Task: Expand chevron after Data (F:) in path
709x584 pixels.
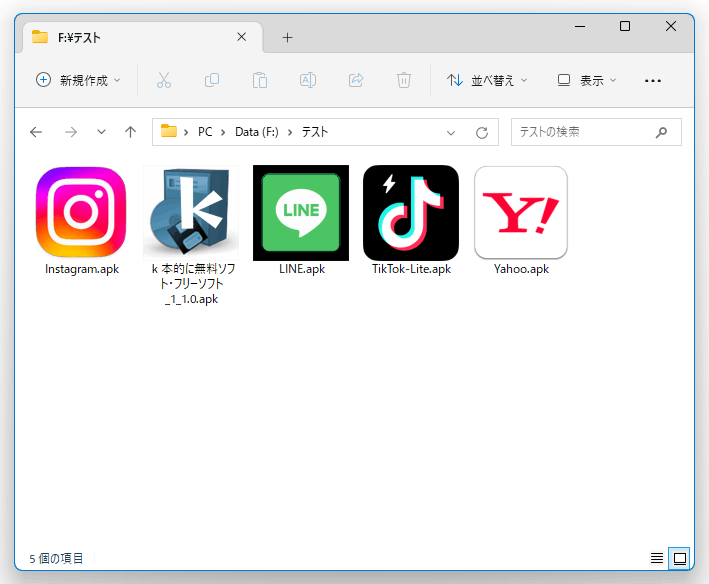Action: coord(290,132)
